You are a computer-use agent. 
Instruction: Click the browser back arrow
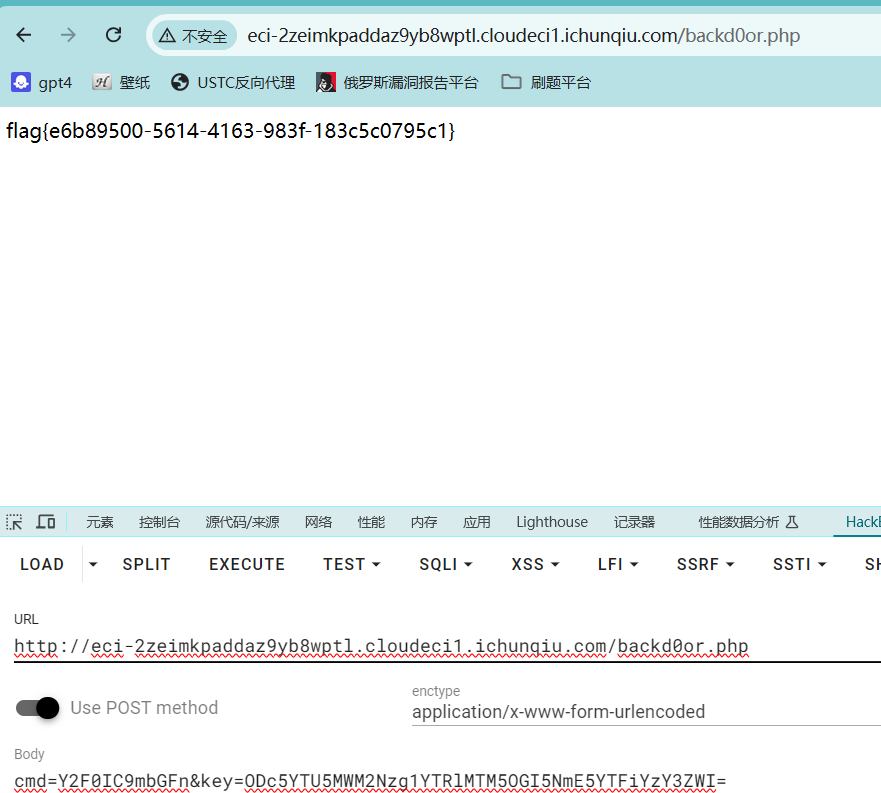[23, 35]
